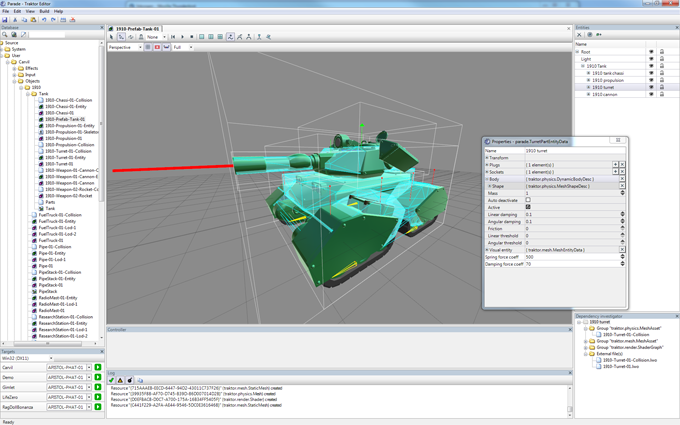Toggle the warning filter in the Log panel

[120, 380]
